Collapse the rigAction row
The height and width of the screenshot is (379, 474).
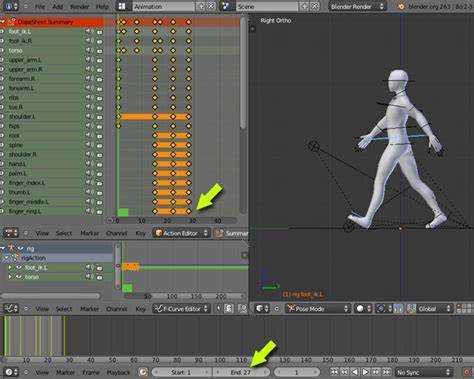click(x=7, y=258)
